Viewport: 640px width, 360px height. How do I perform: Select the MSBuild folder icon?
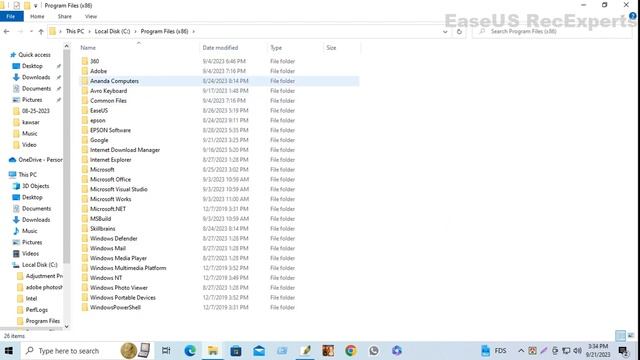84,219
